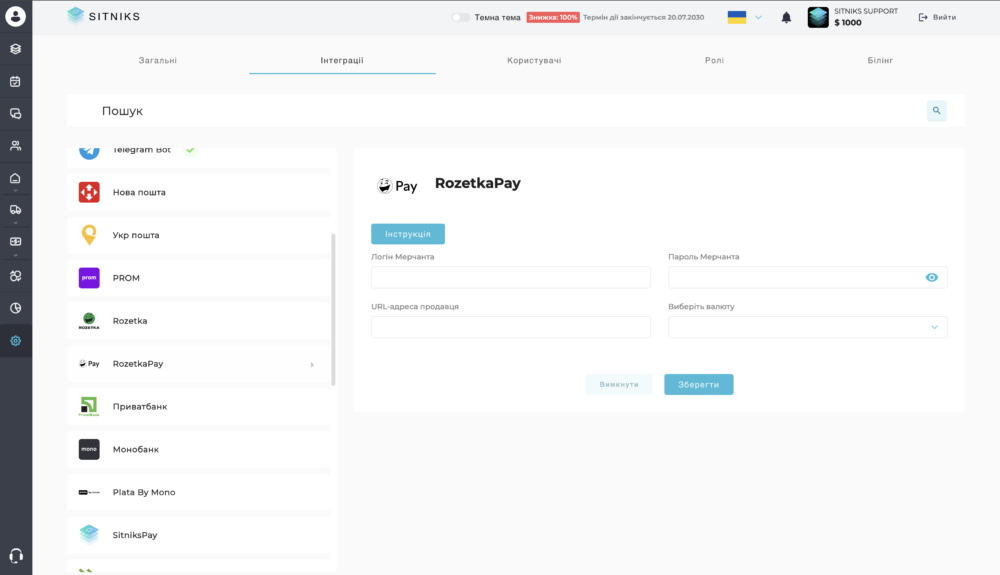Open the Виберіть валюту dropdown
This screenshot has height=575, width=1000.
coord(807,327)
